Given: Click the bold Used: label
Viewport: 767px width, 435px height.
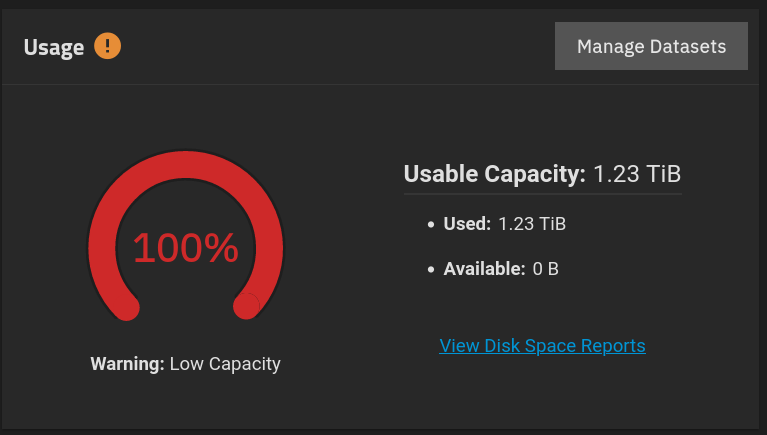Looking at the screenshot, I should tap(467, 224).
